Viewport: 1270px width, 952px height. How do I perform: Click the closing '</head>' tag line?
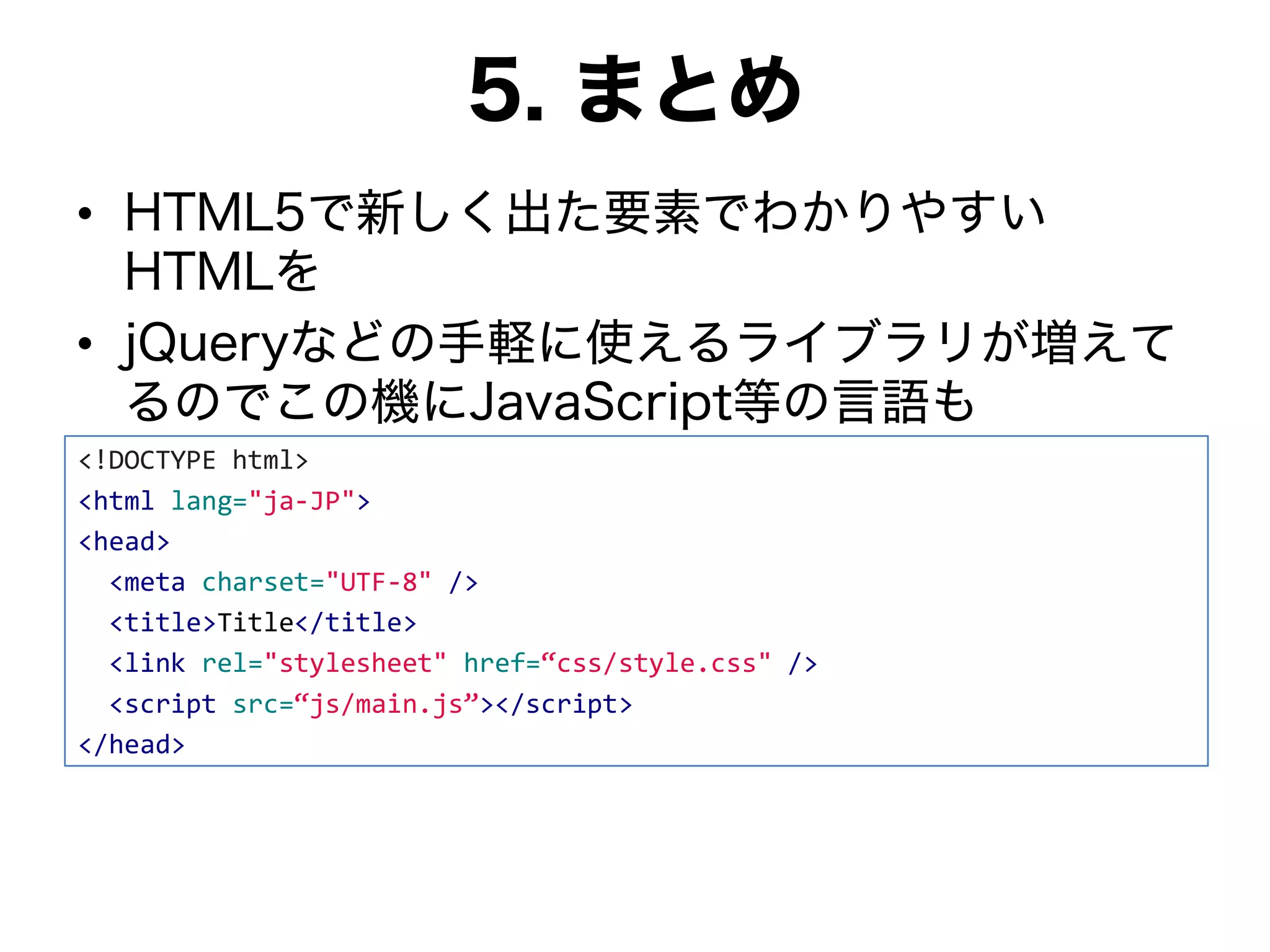pos(131,744)
